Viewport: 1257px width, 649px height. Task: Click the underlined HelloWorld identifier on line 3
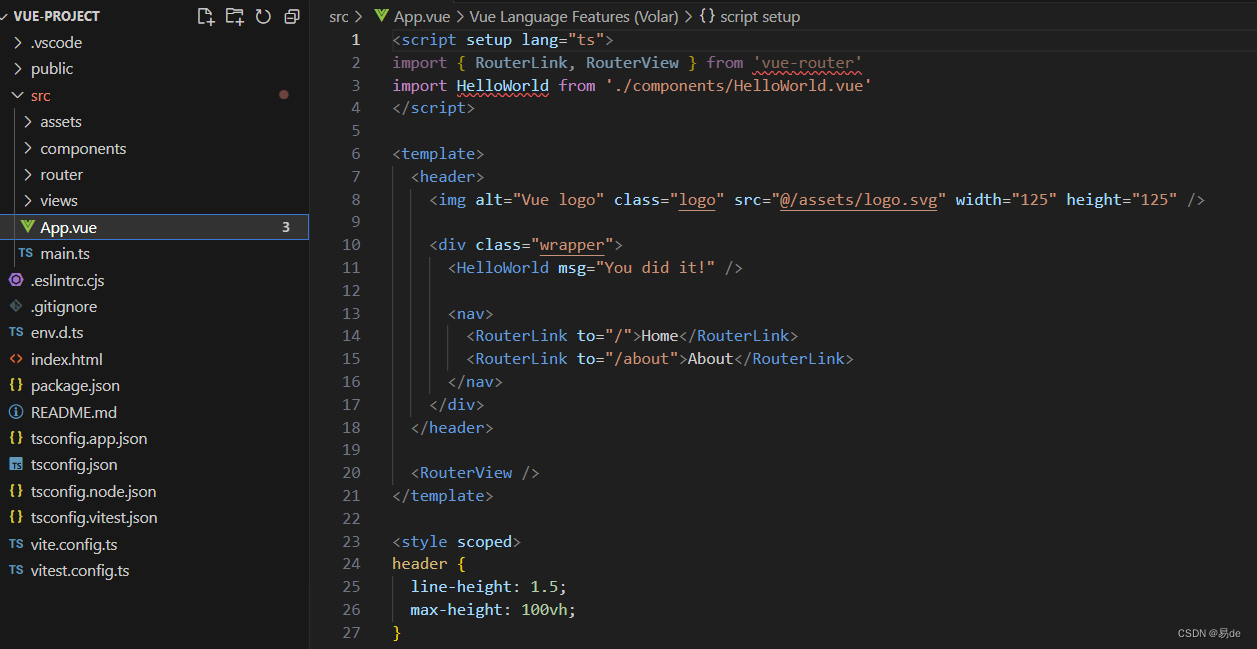coord(503,85)
